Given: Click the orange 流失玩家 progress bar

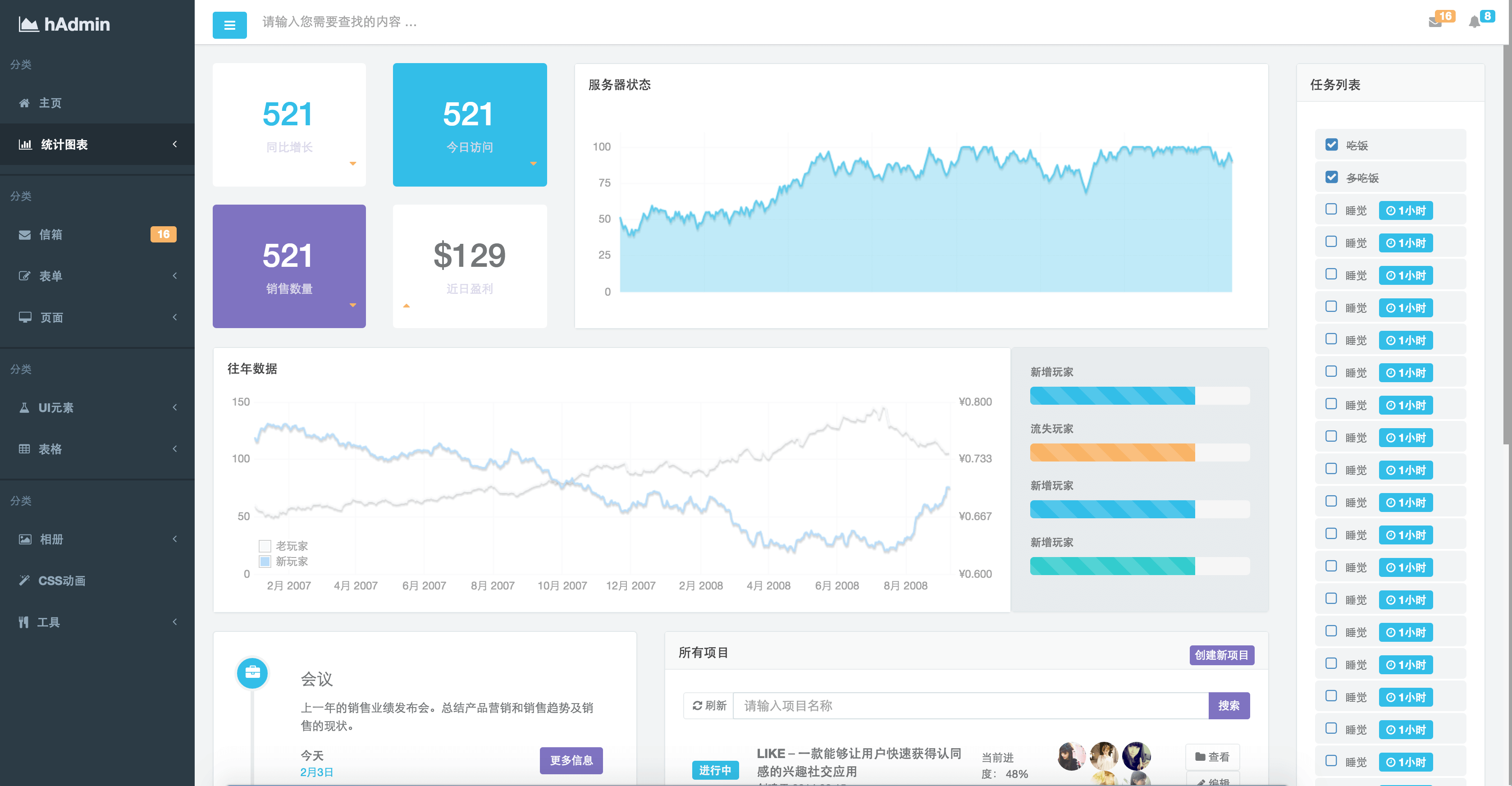Looking at the screenshot, I should click(1112, 452).
